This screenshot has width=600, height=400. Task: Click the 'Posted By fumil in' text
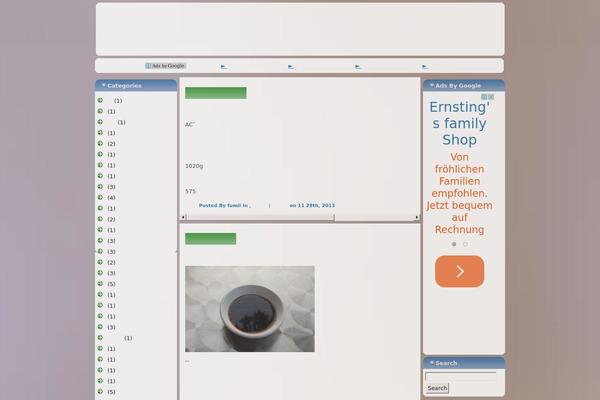tap(223, 206)
